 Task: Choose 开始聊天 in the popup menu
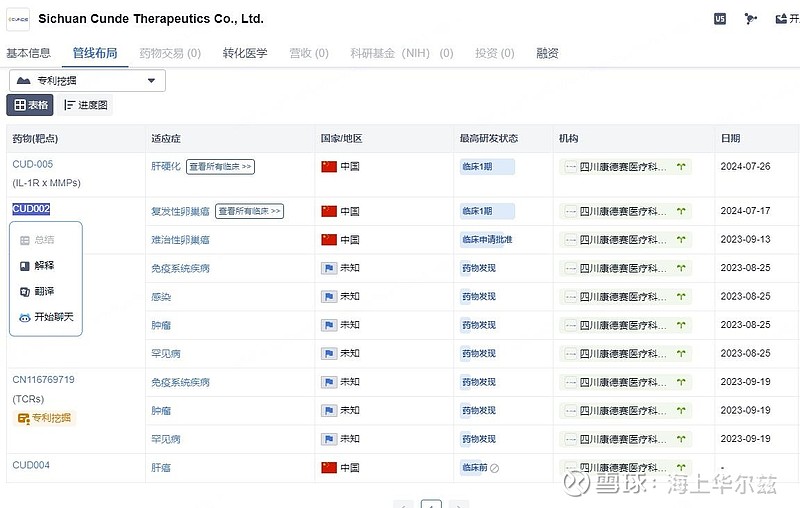coord(46,317)
